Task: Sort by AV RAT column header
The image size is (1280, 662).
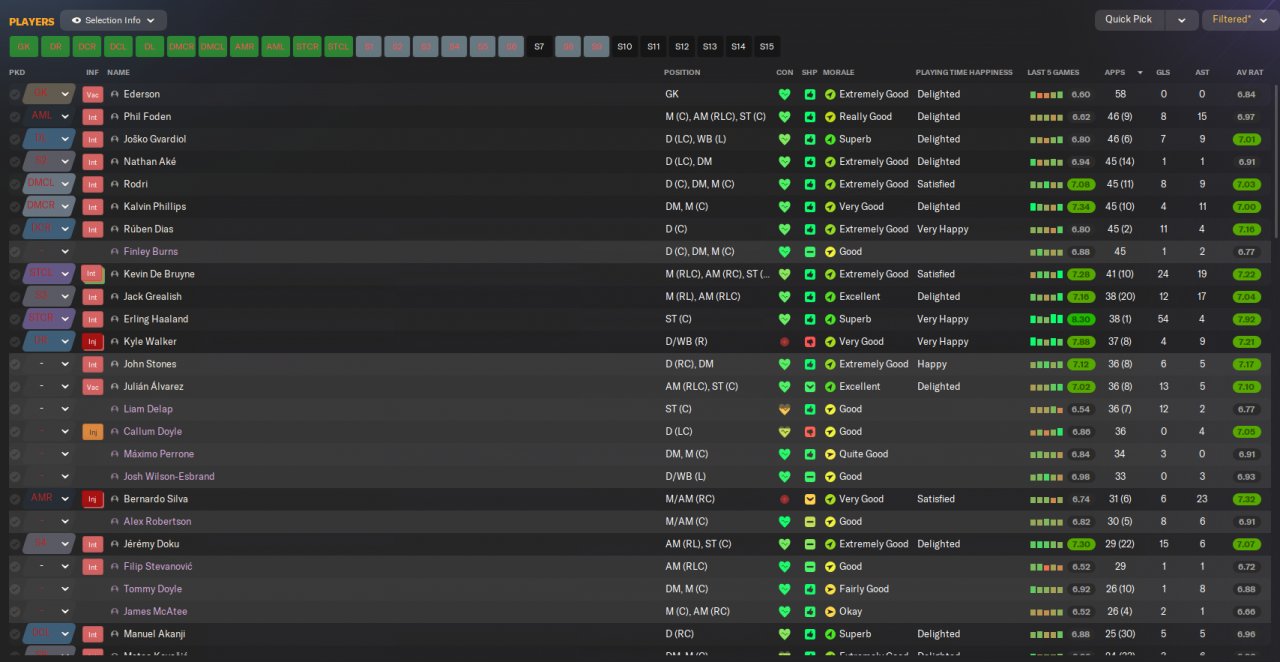Action: click(x=1249, y=72)
